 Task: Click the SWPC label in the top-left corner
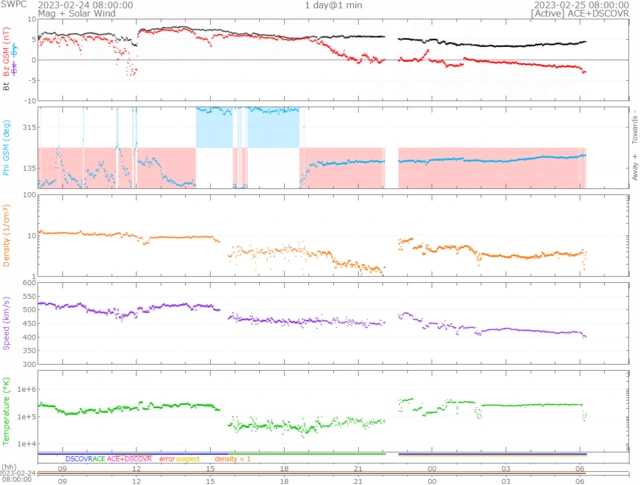click(13, 5)
